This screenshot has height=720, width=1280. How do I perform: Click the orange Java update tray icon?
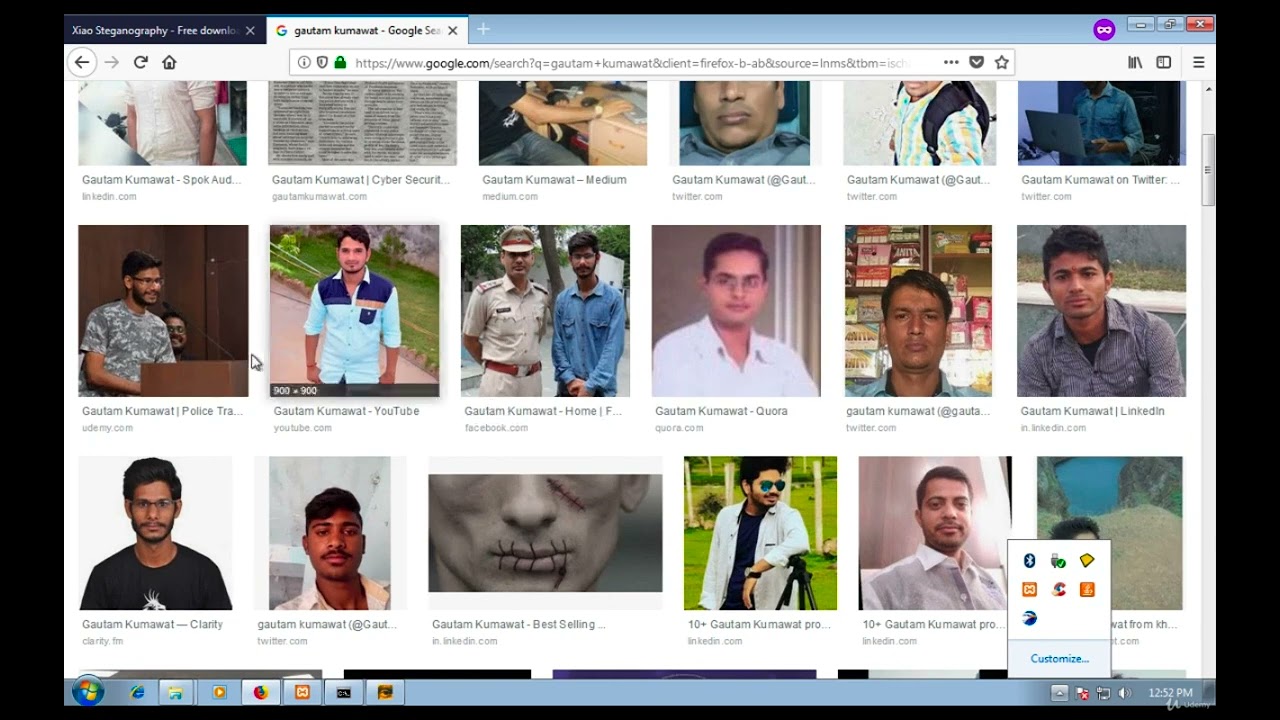click(x=1087, y=590)
